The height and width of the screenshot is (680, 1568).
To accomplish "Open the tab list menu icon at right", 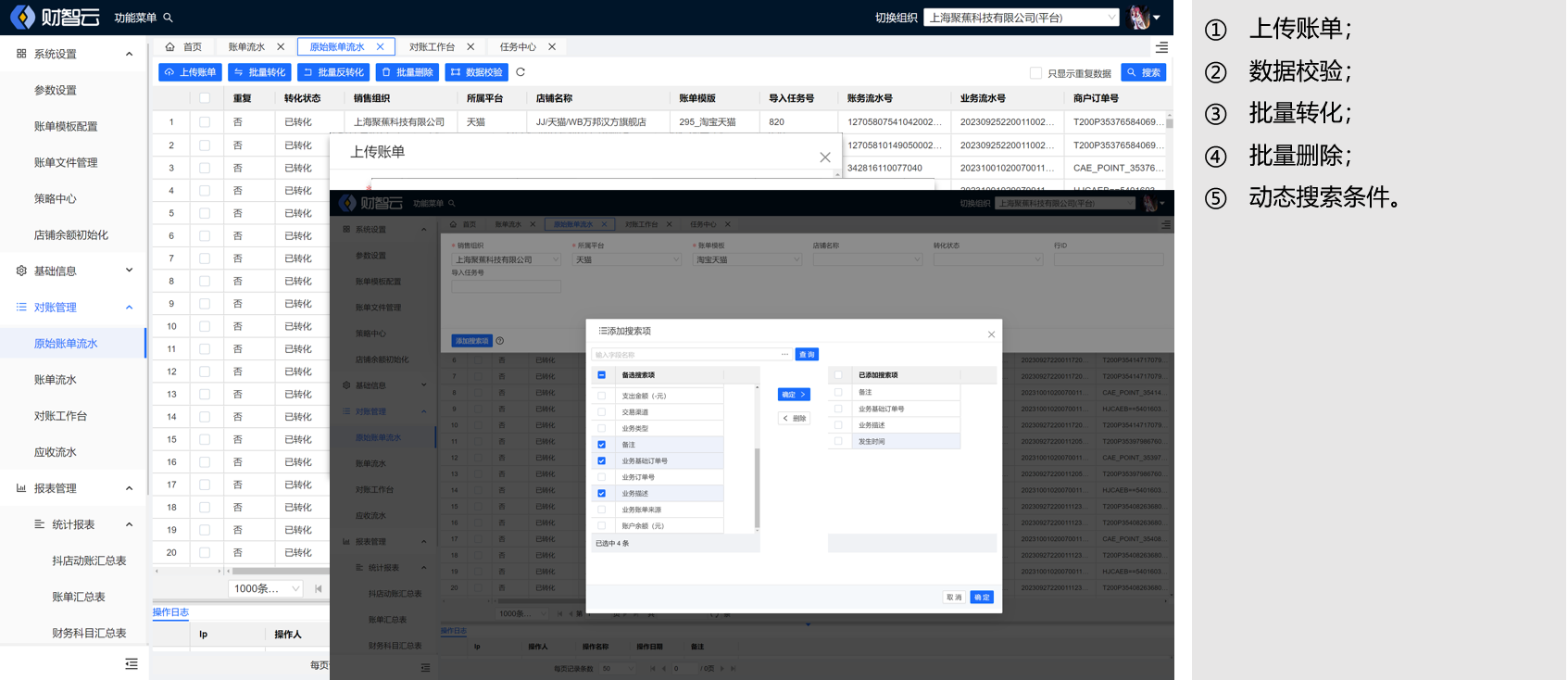I will coord(1161,47).
